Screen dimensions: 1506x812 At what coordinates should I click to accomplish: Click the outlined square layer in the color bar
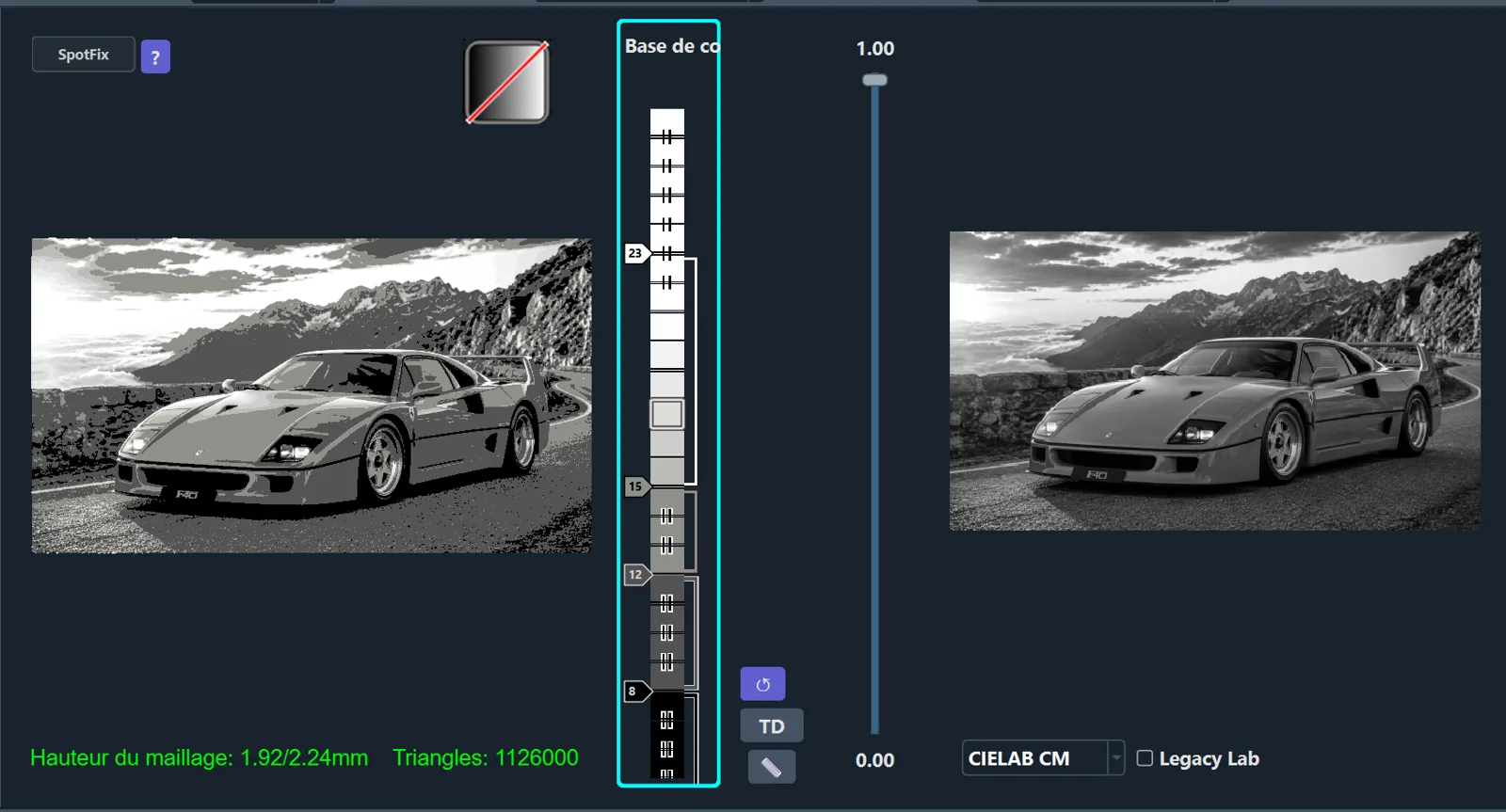(667, 414)
